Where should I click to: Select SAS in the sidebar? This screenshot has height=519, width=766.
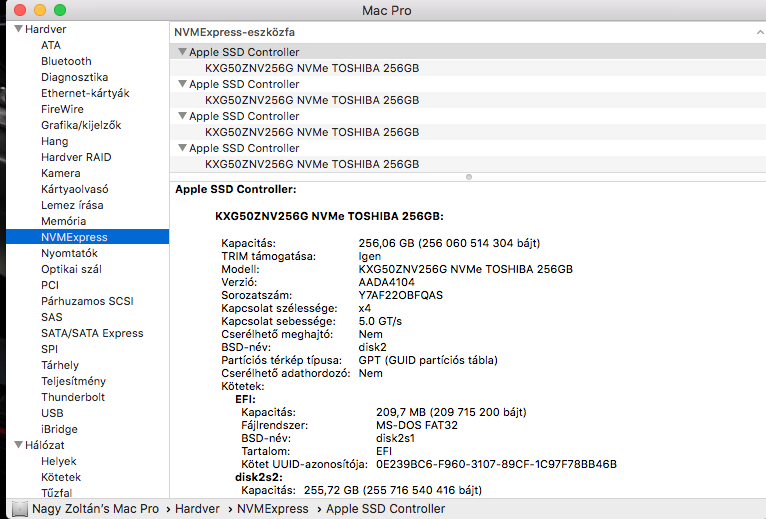coord(52,317)
